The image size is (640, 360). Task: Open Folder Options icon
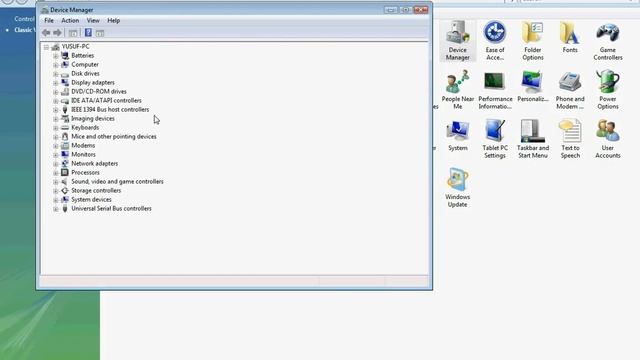(533, 41)
